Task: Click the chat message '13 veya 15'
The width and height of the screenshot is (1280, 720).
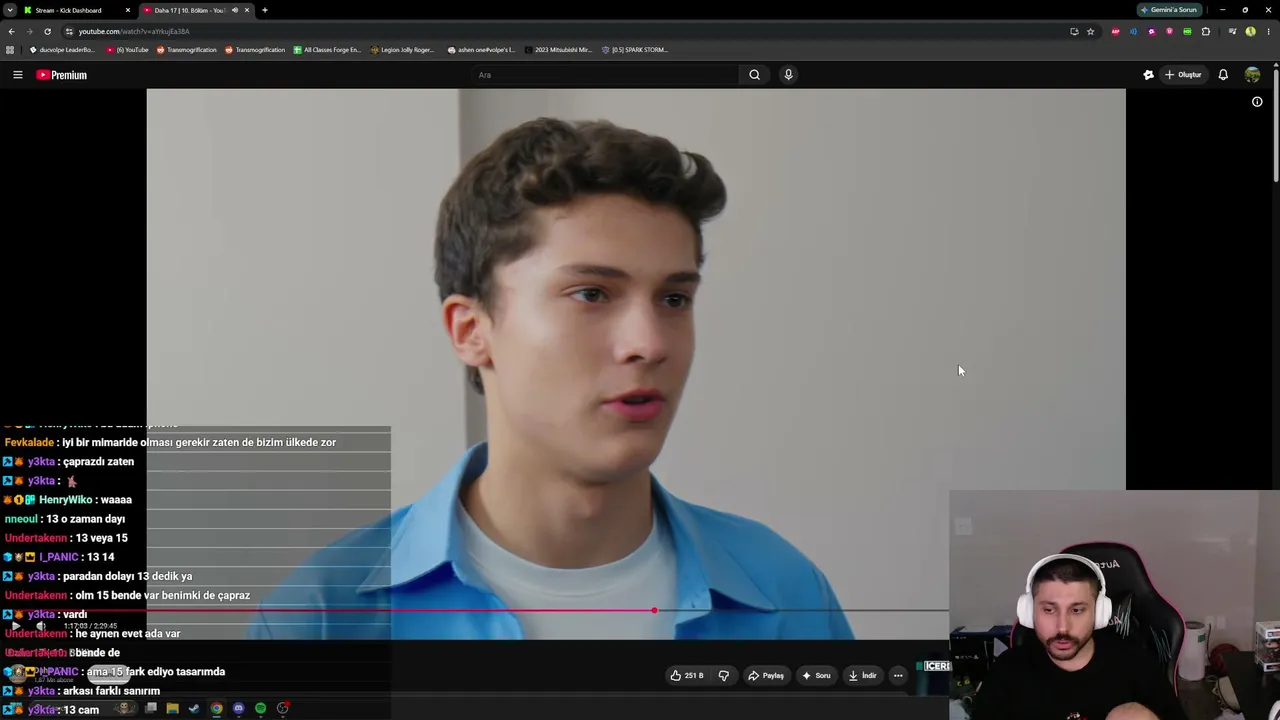Action: pos(102,538)
